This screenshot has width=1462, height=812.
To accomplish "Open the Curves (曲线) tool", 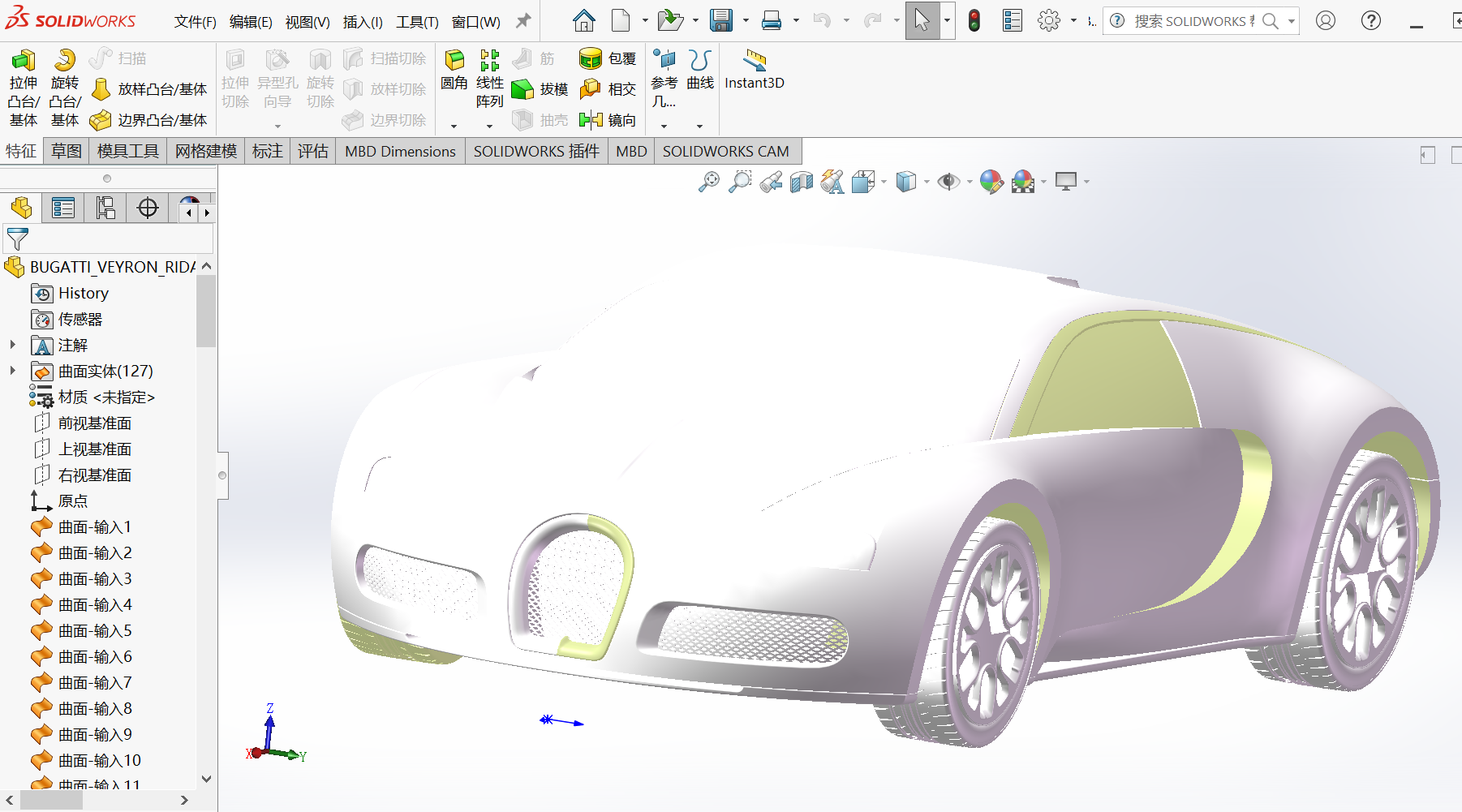I will (x=700, y=69).
